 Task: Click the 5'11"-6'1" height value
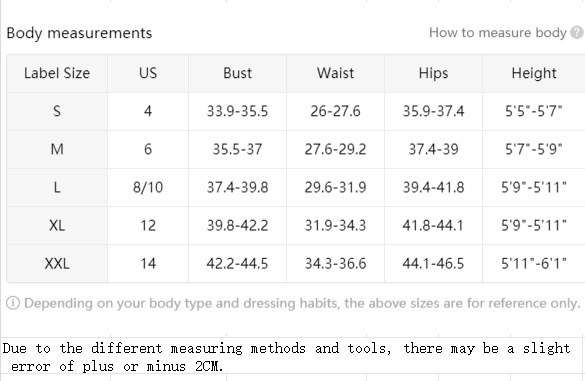[534, 263]
